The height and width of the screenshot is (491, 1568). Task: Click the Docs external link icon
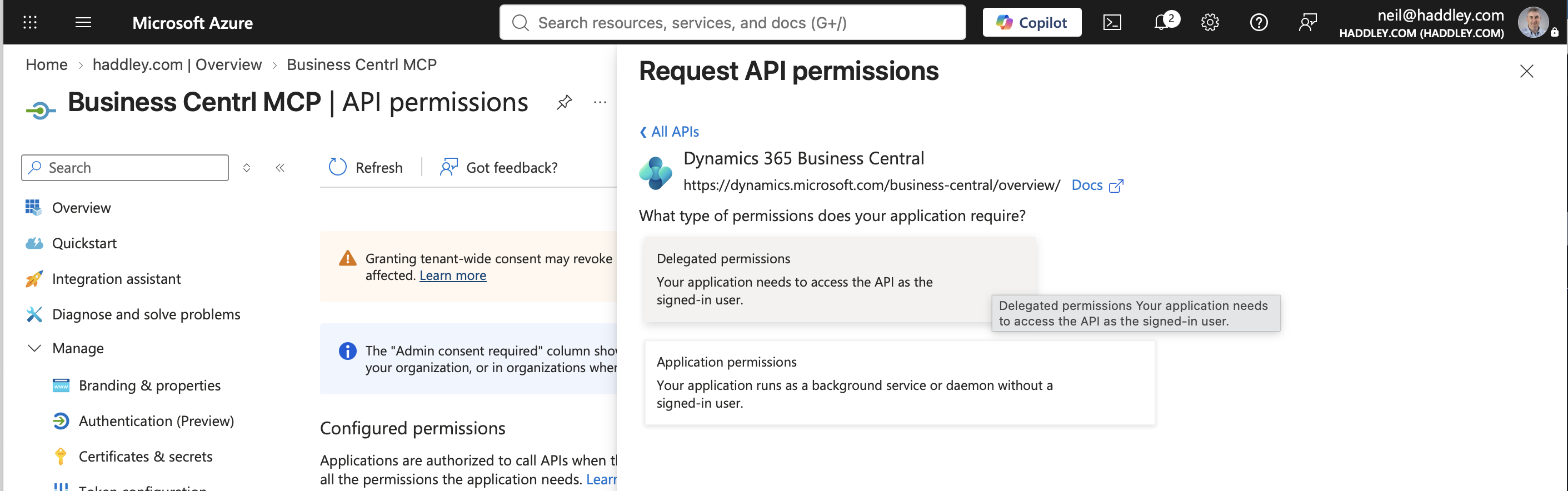[1116, 186]
